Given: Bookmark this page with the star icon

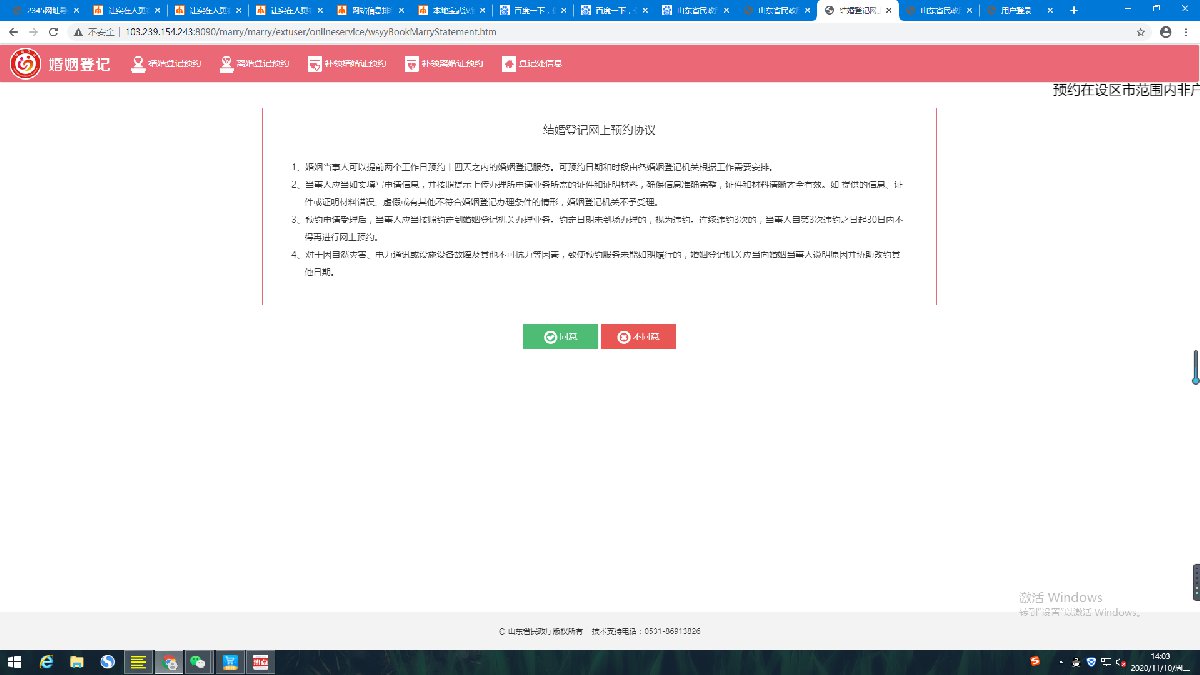Looking at the screenshot, I should [x=1141, y=32].
